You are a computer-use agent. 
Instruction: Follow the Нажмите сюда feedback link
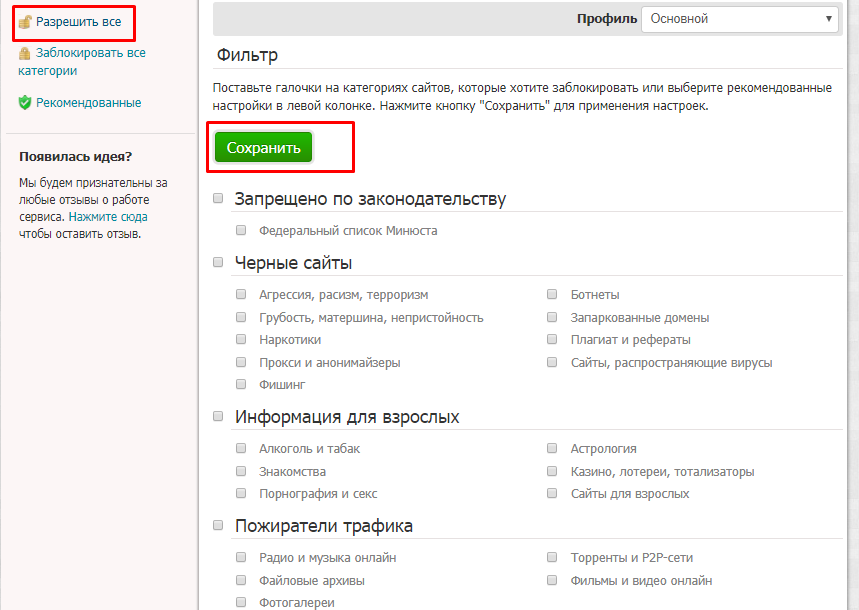click(108, 216)
